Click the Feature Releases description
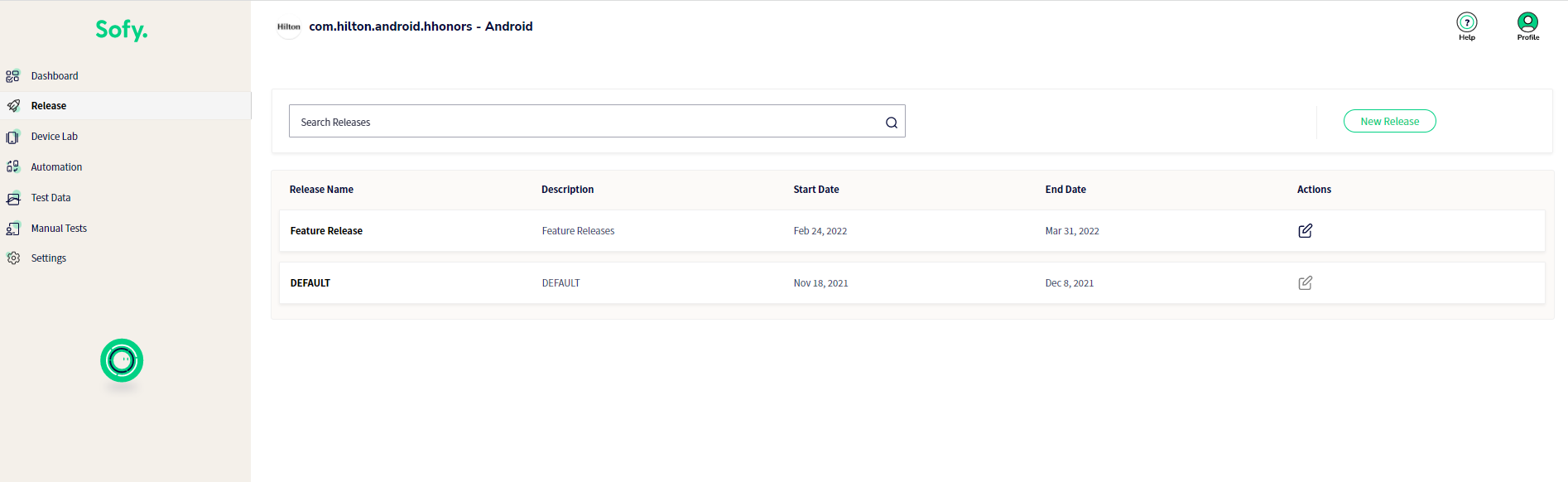 [578, 231]
